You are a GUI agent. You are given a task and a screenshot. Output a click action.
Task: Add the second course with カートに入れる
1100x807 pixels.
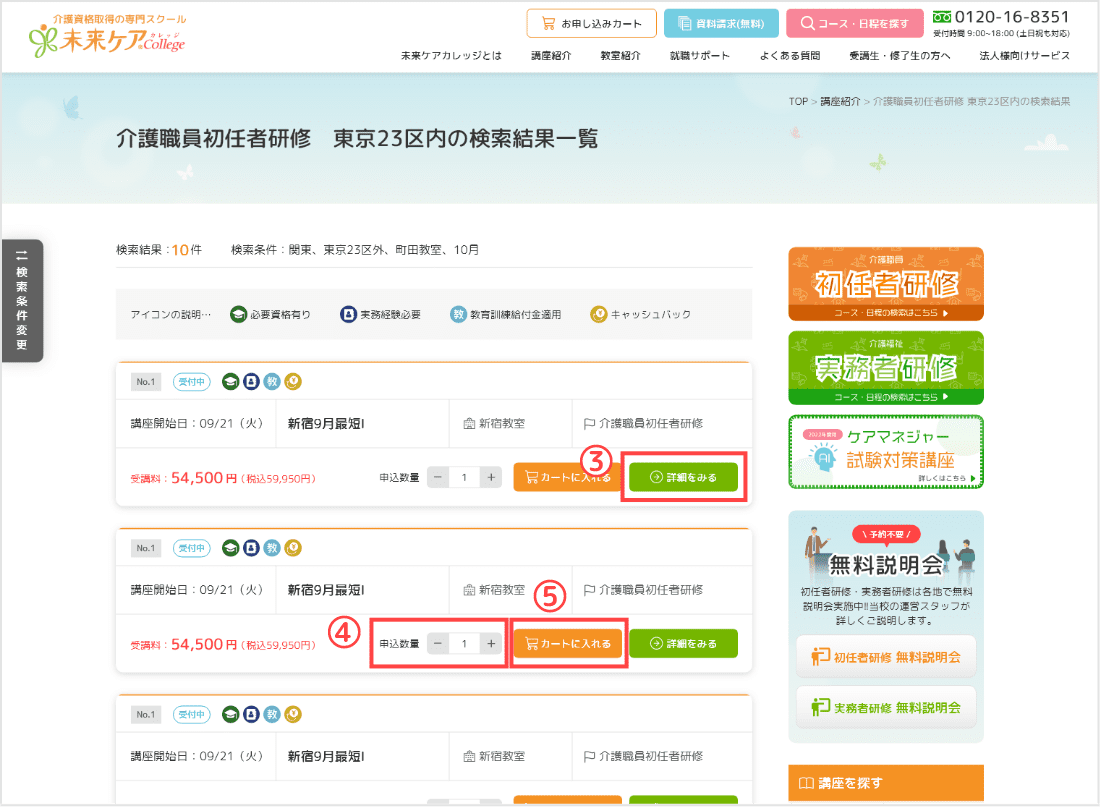pos(568,643)
